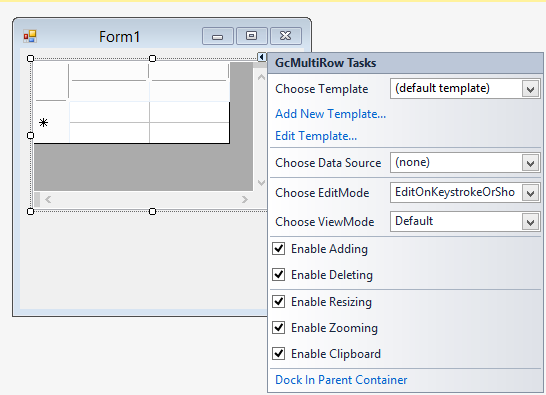Click the grid's scroll right arrow
This screenshot has height=395, width=546.
(245, 199)
